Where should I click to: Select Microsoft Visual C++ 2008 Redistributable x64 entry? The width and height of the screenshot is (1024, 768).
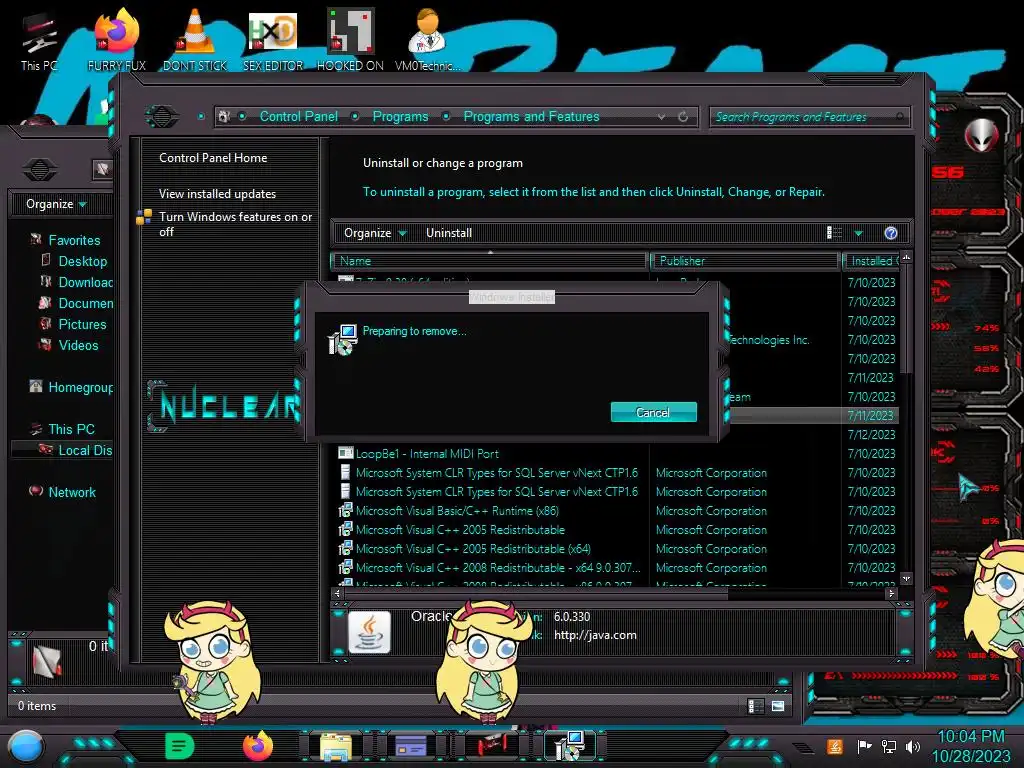[x=497, y=568]
